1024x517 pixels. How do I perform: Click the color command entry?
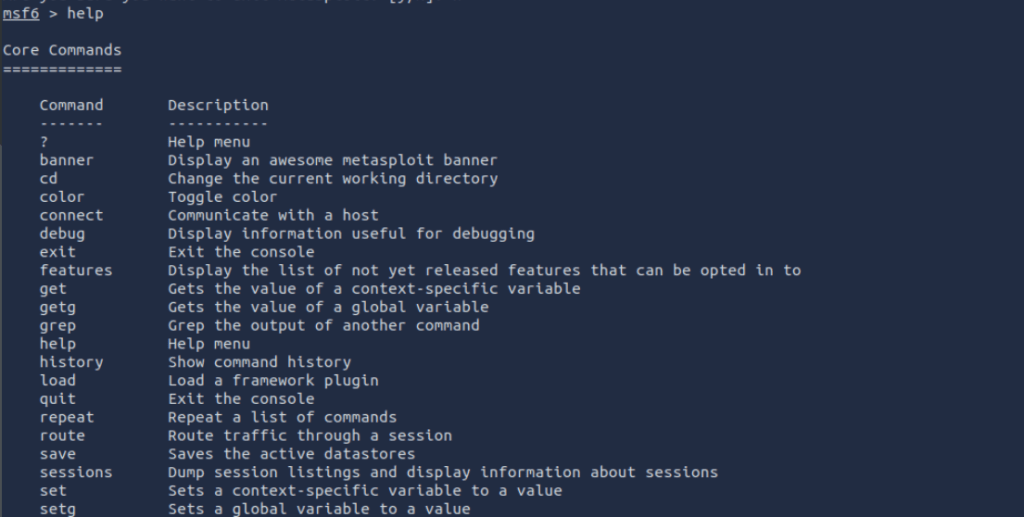(x=62, y=197)
